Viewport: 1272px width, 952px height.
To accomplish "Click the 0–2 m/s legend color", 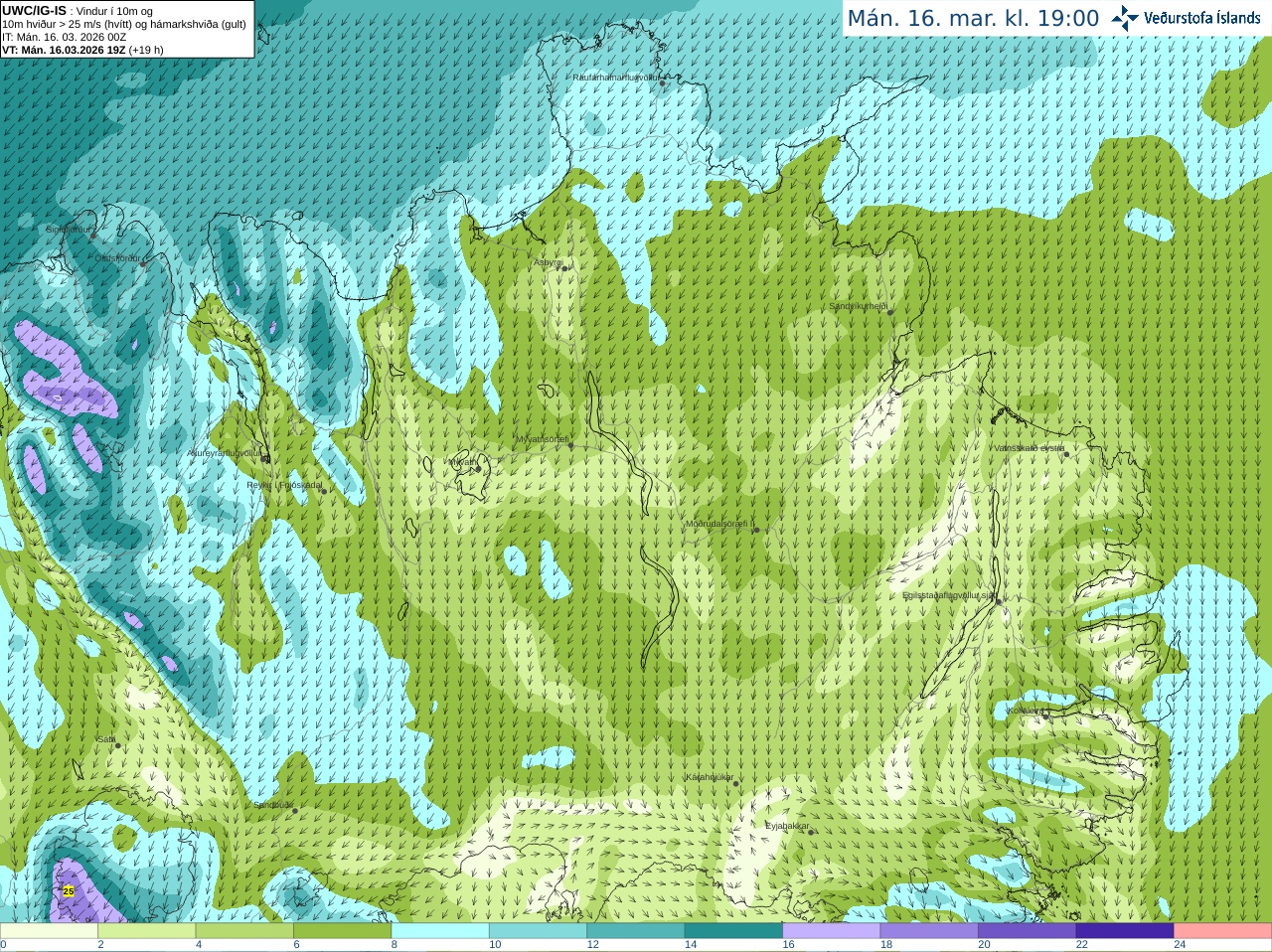I will pyautogui.click(x=49, y=931).
